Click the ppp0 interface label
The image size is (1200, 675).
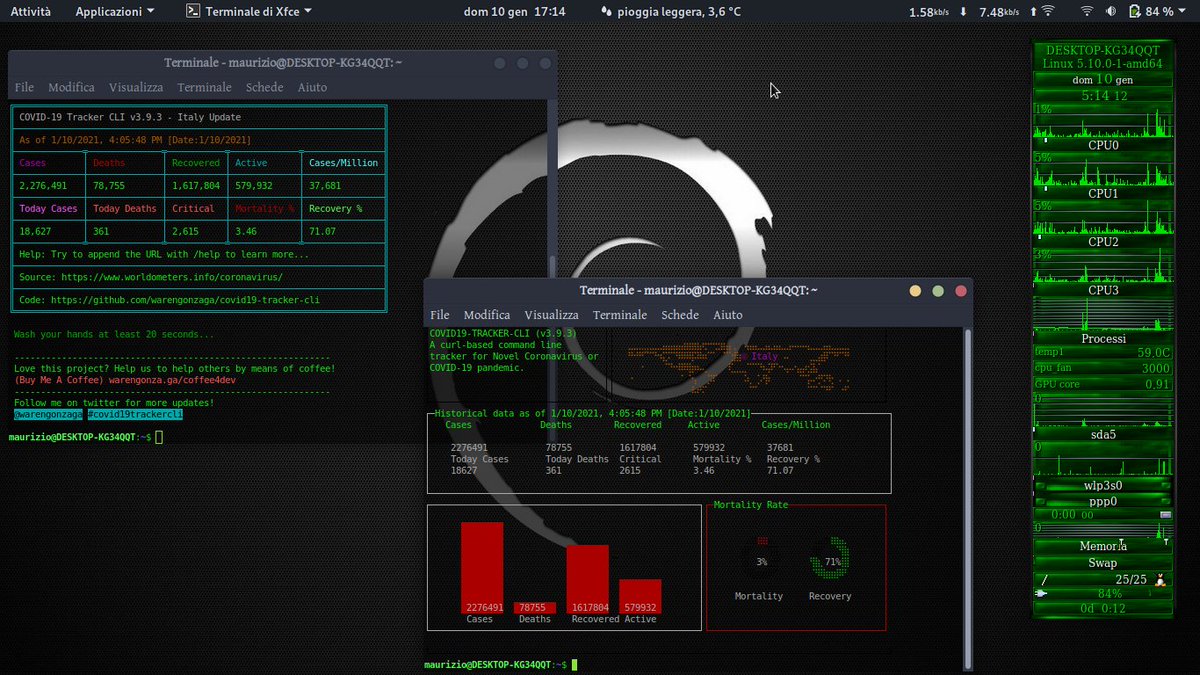[x=1103, y=501]
